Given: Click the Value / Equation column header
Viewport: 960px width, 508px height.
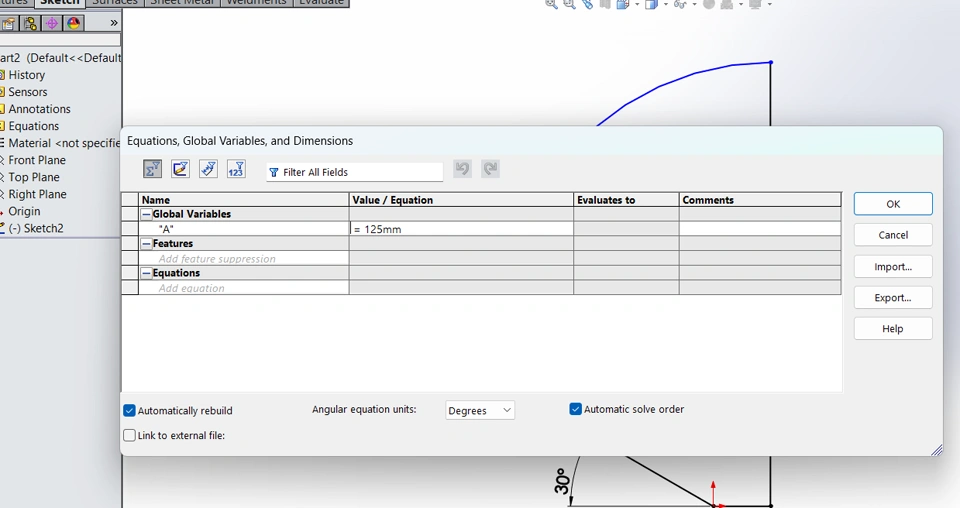Looking at the screenshot, I should point(461,200).
